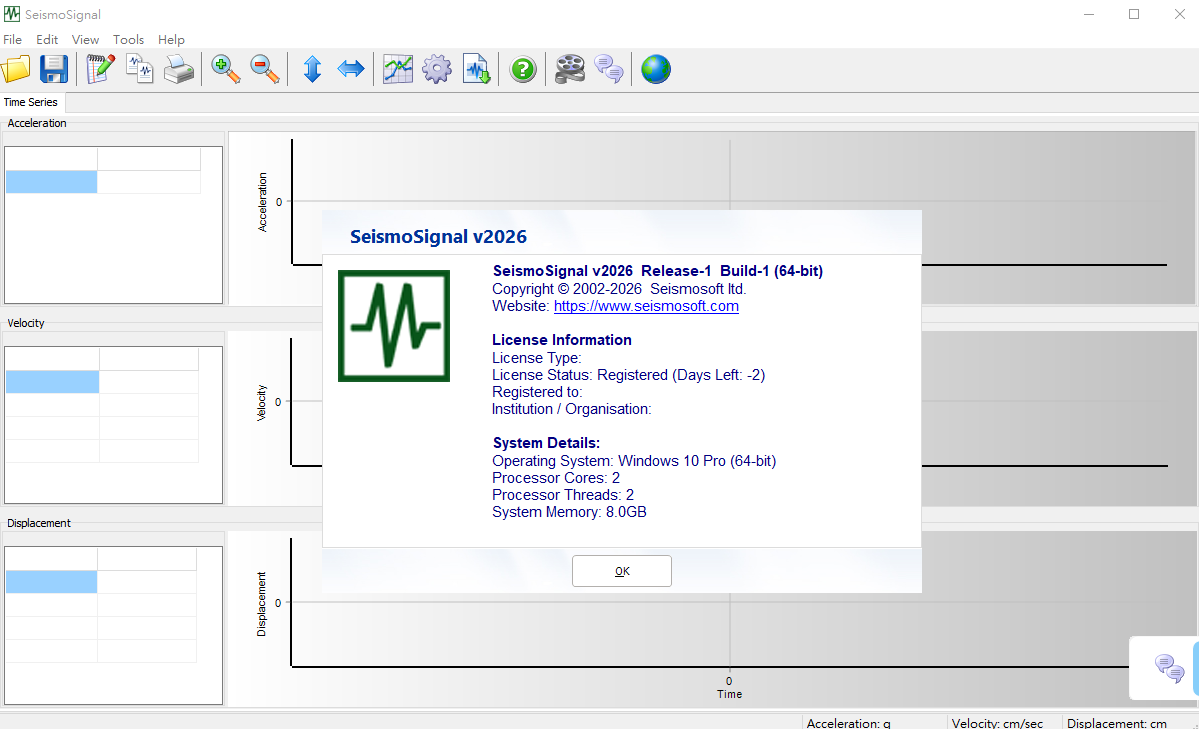This screenshot has width=1199, height=729.
Task: Click the Copyright Seismosoft ltd. line
Action: (619, 289)
